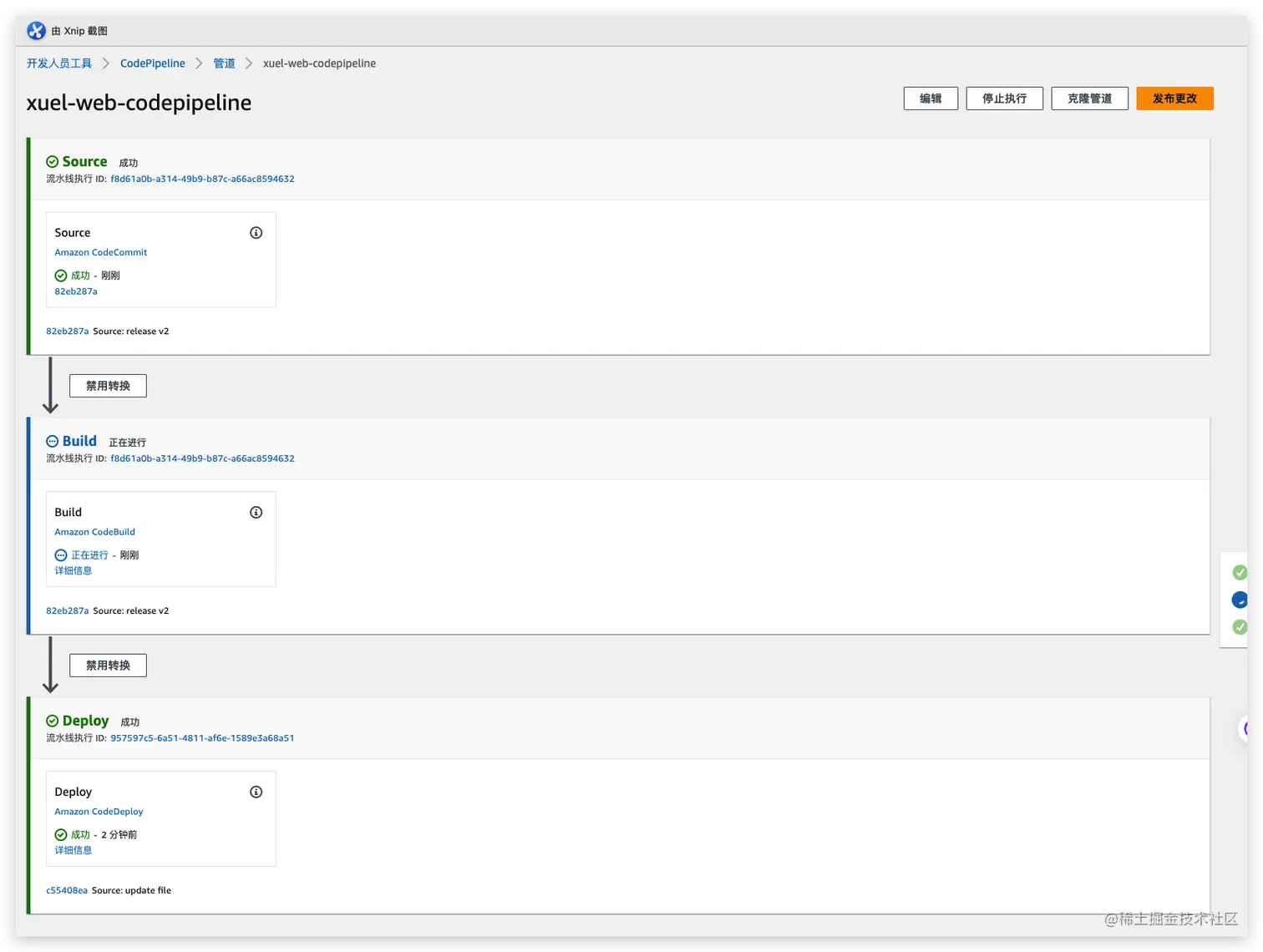Image resolution: width=1263 pixels, height=952 pixels.
Task: Click success check icon in Source action card
Action: [60, 276]
